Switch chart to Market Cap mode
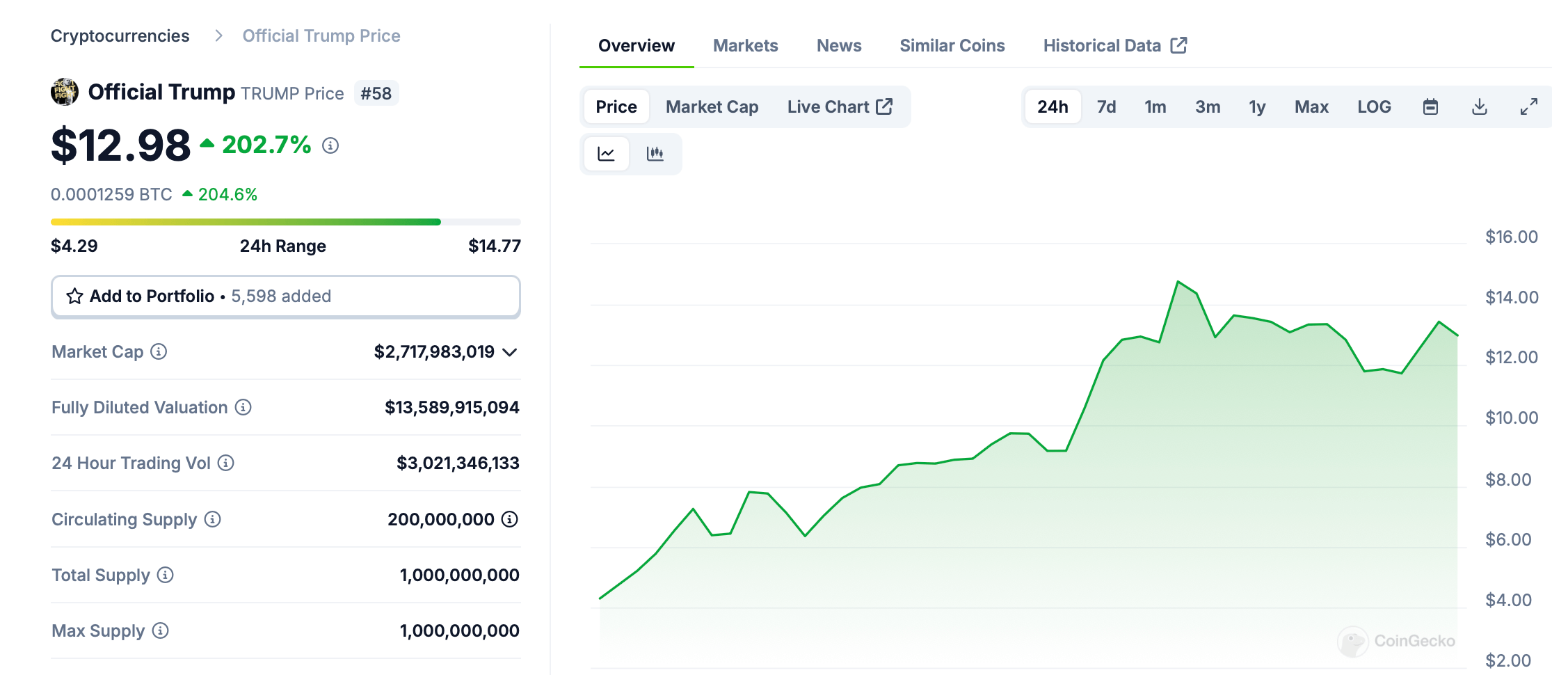Image resolution: width=1568 pixels, height=675 pixels. point(712,107)
